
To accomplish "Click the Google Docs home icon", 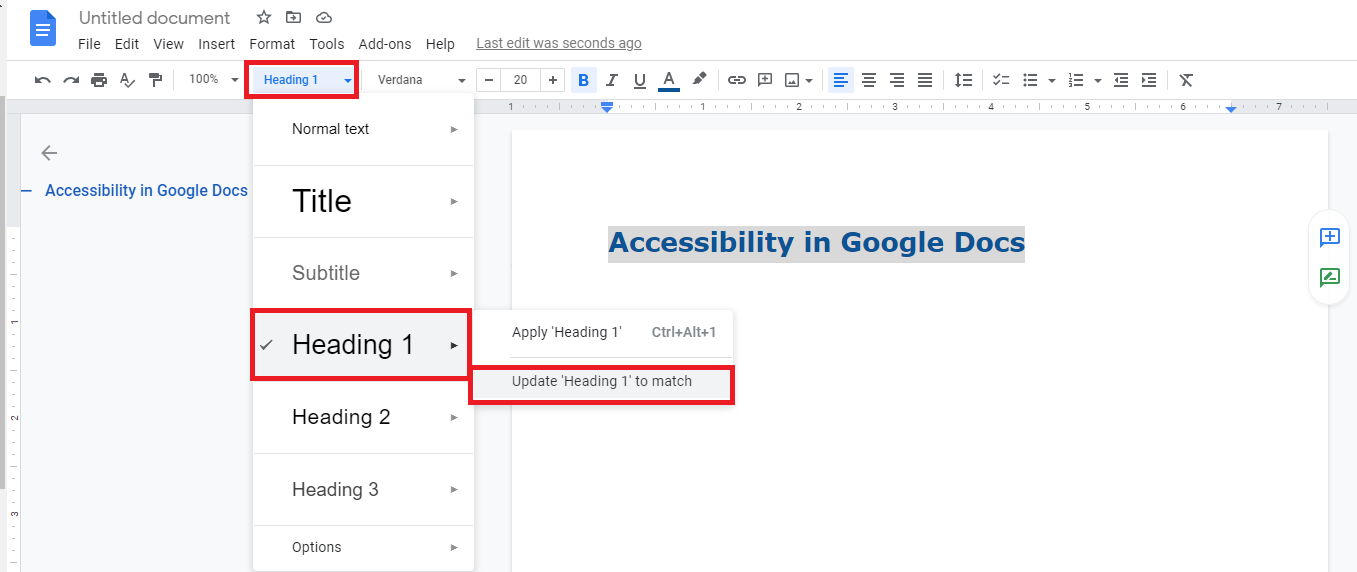I will pyautogui.click(x=43, y=30).
